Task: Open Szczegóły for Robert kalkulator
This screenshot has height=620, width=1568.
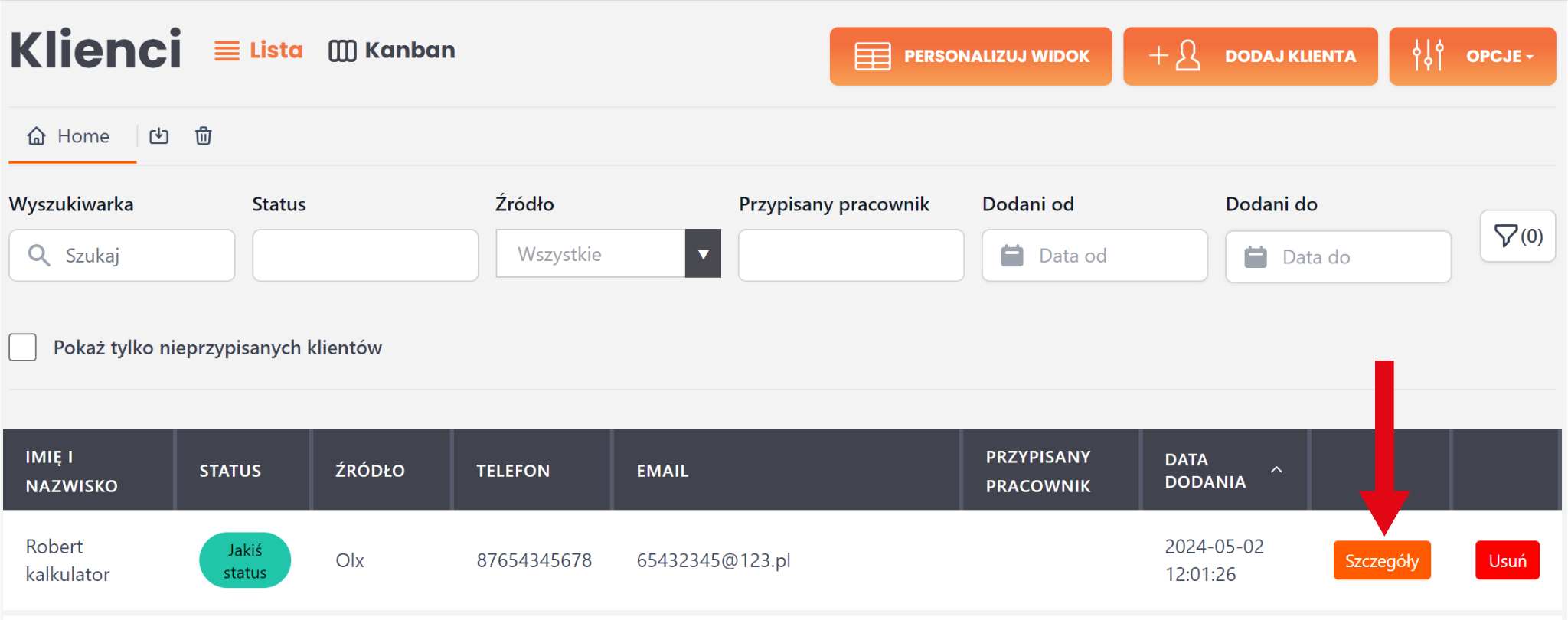Action: (x=1381, y=561)
